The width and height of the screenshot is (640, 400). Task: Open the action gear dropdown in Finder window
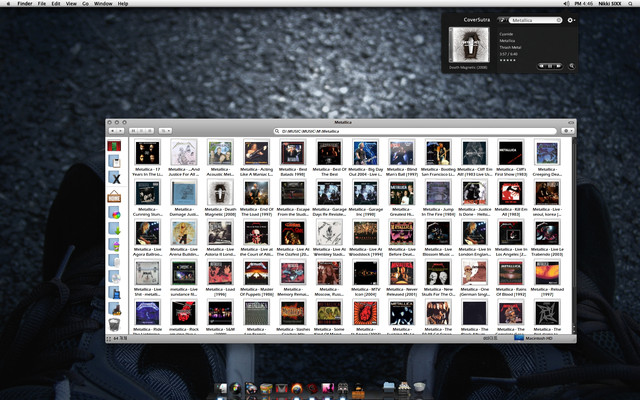567,131
